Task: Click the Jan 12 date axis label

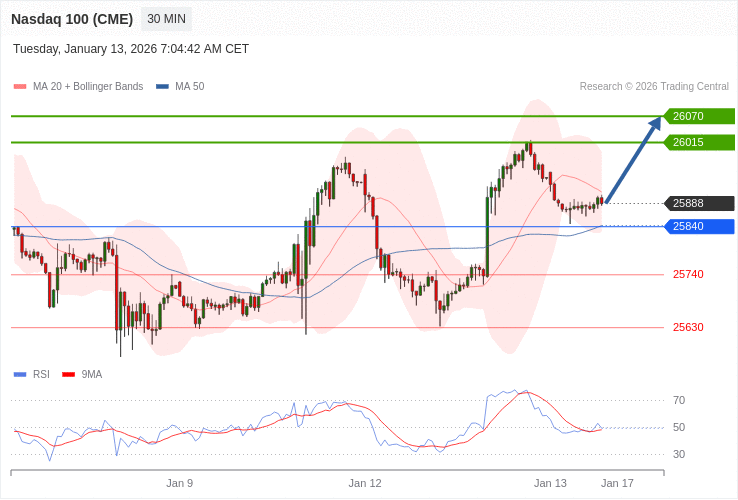Action: tap(365, 484)
